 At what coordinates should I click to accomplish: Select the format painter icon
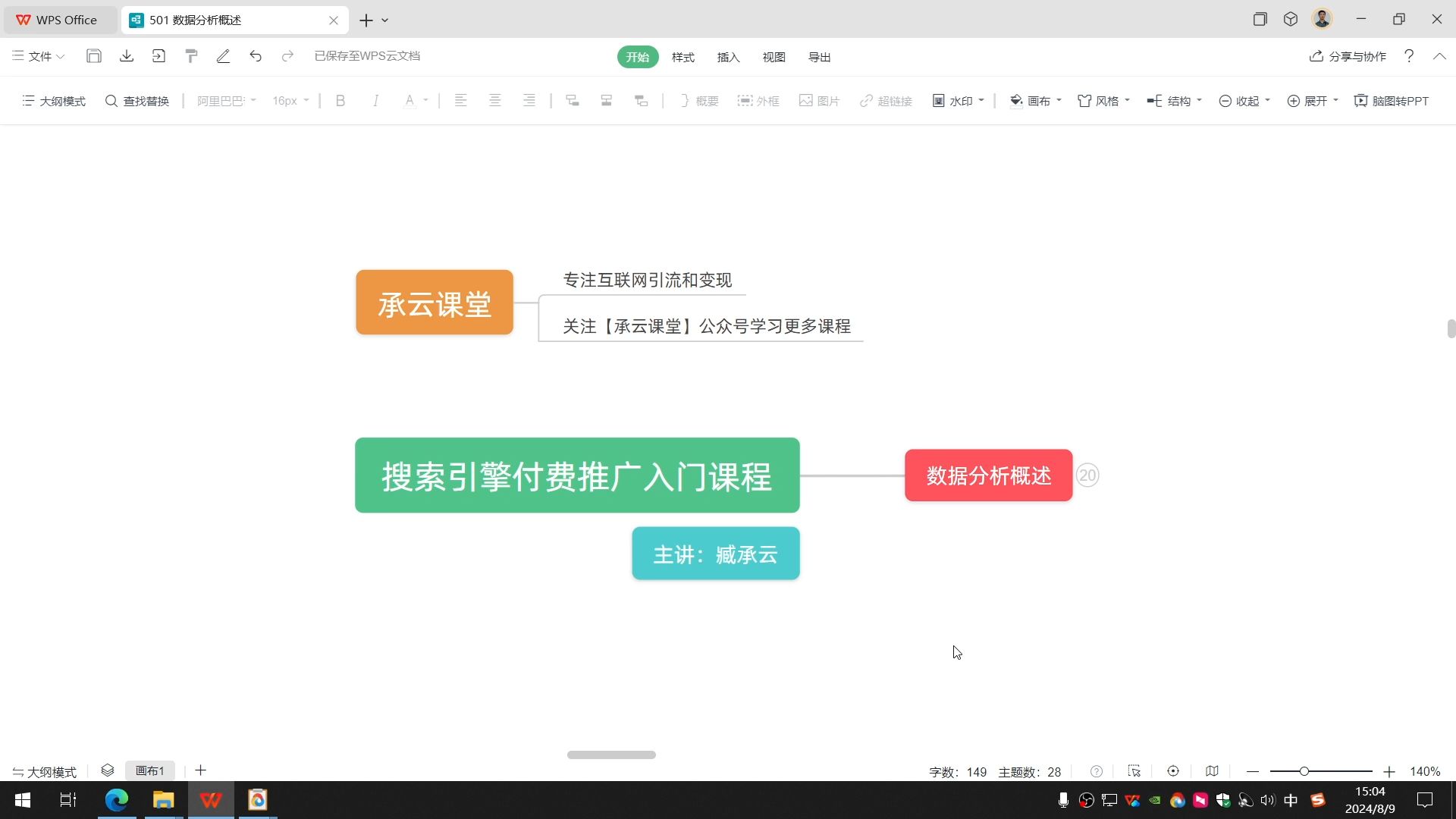tap(191, 56)
